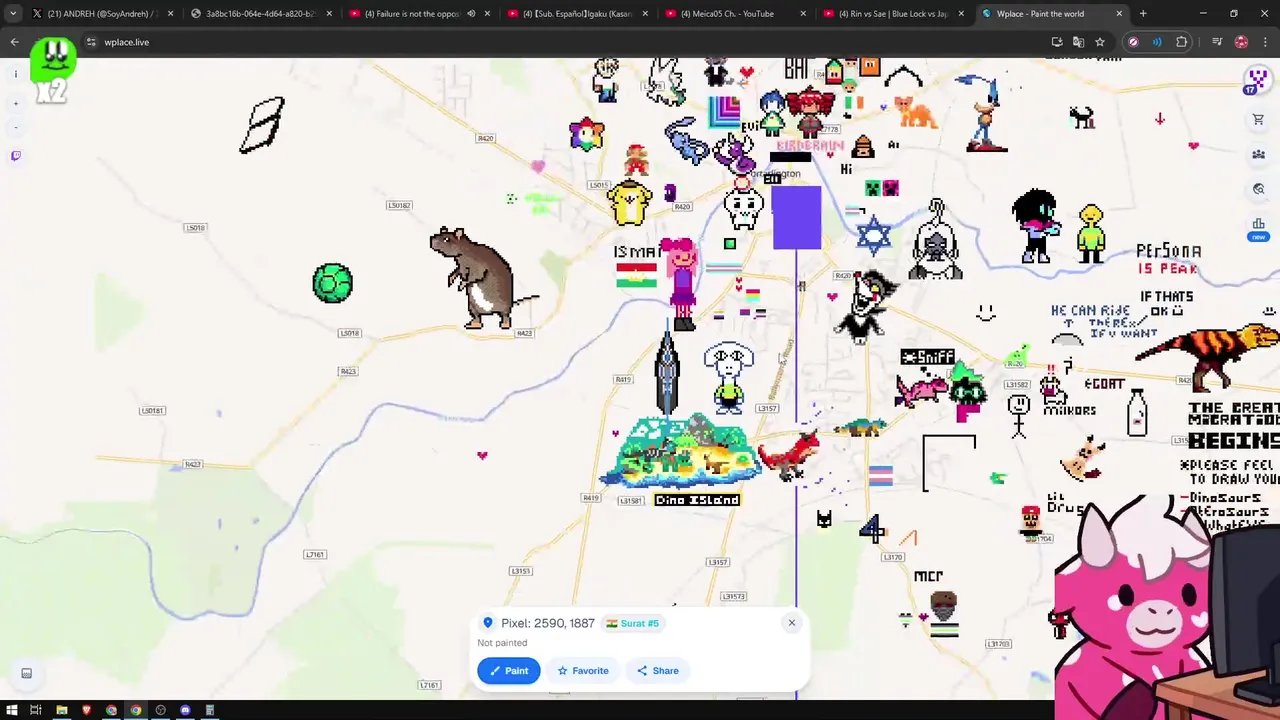Switch to the Sub. Español Igaku tab

pyautogui.click(x=577, y=14)
